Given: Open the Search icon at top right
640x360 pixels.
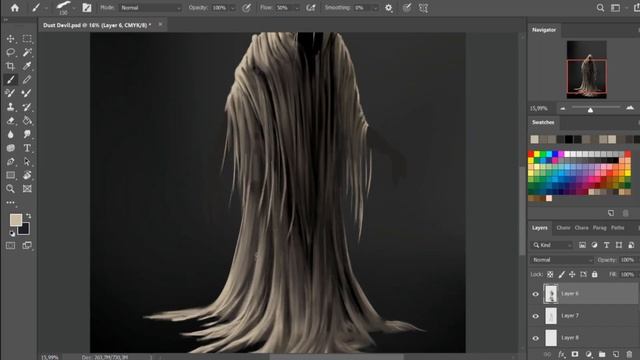Looking at the screenshot, I should [x=600, y=8].
